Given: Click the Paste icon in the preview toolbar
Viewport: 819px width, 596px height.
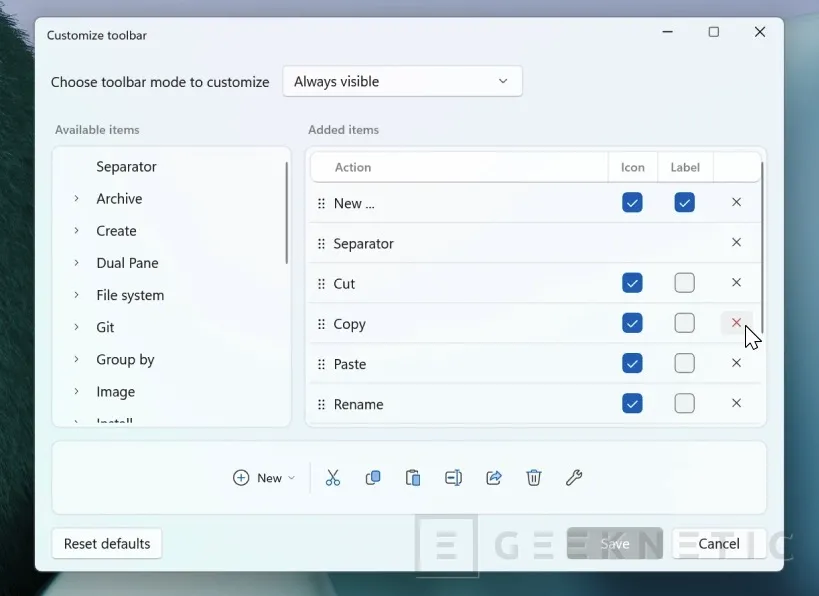Looking at the screenshot, I should [413, 477].
